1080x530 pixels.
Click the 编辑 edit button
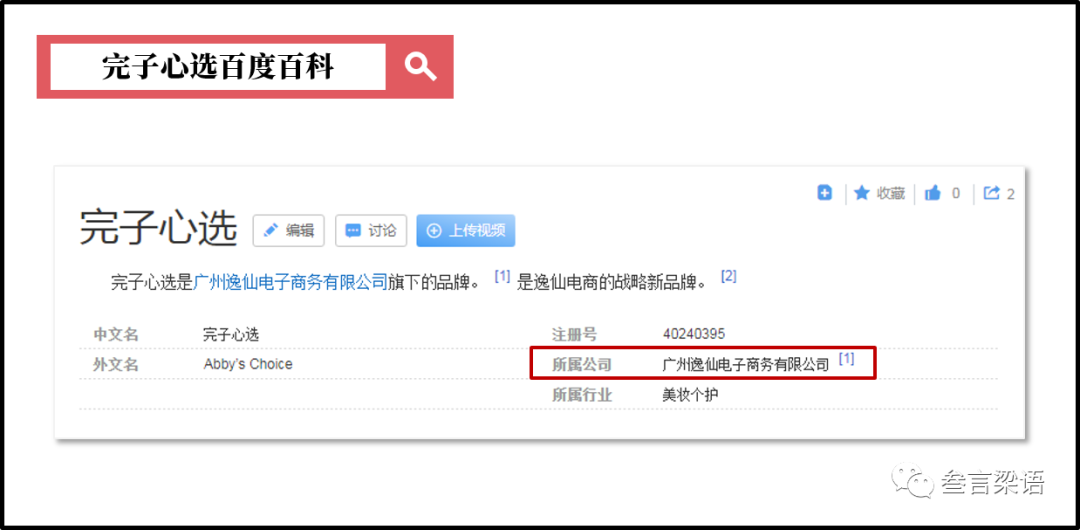288,230
